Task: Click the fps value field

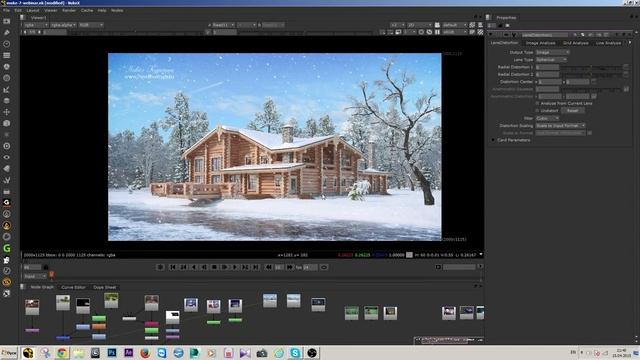Action: click(x=310, y=267)
